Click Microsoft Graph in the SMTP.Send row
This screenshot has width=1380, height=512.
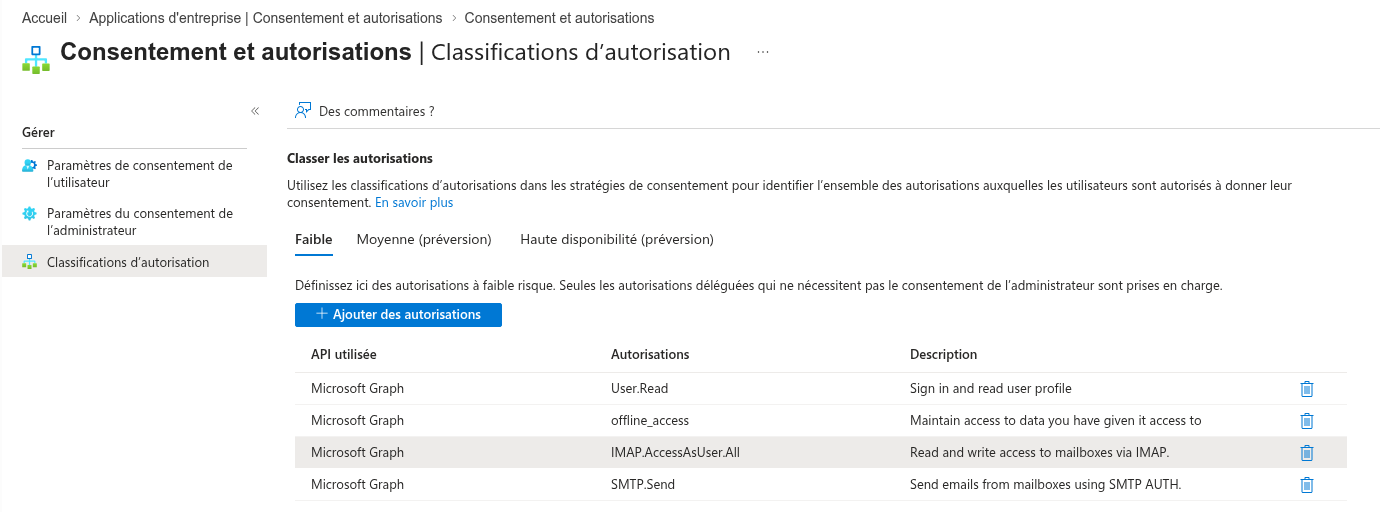click(357, 485)
